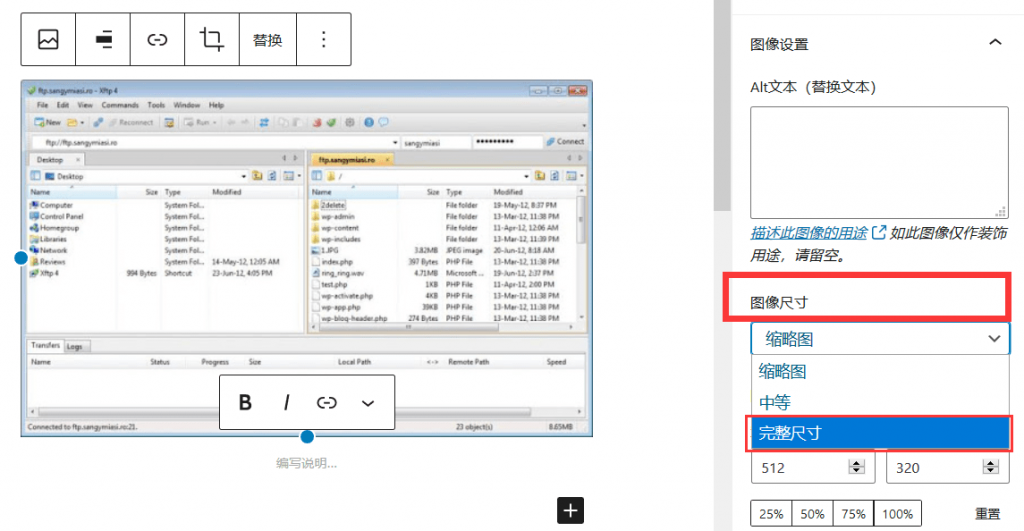Open the image alignment tool
The image size is (1024, 531).
103,40
